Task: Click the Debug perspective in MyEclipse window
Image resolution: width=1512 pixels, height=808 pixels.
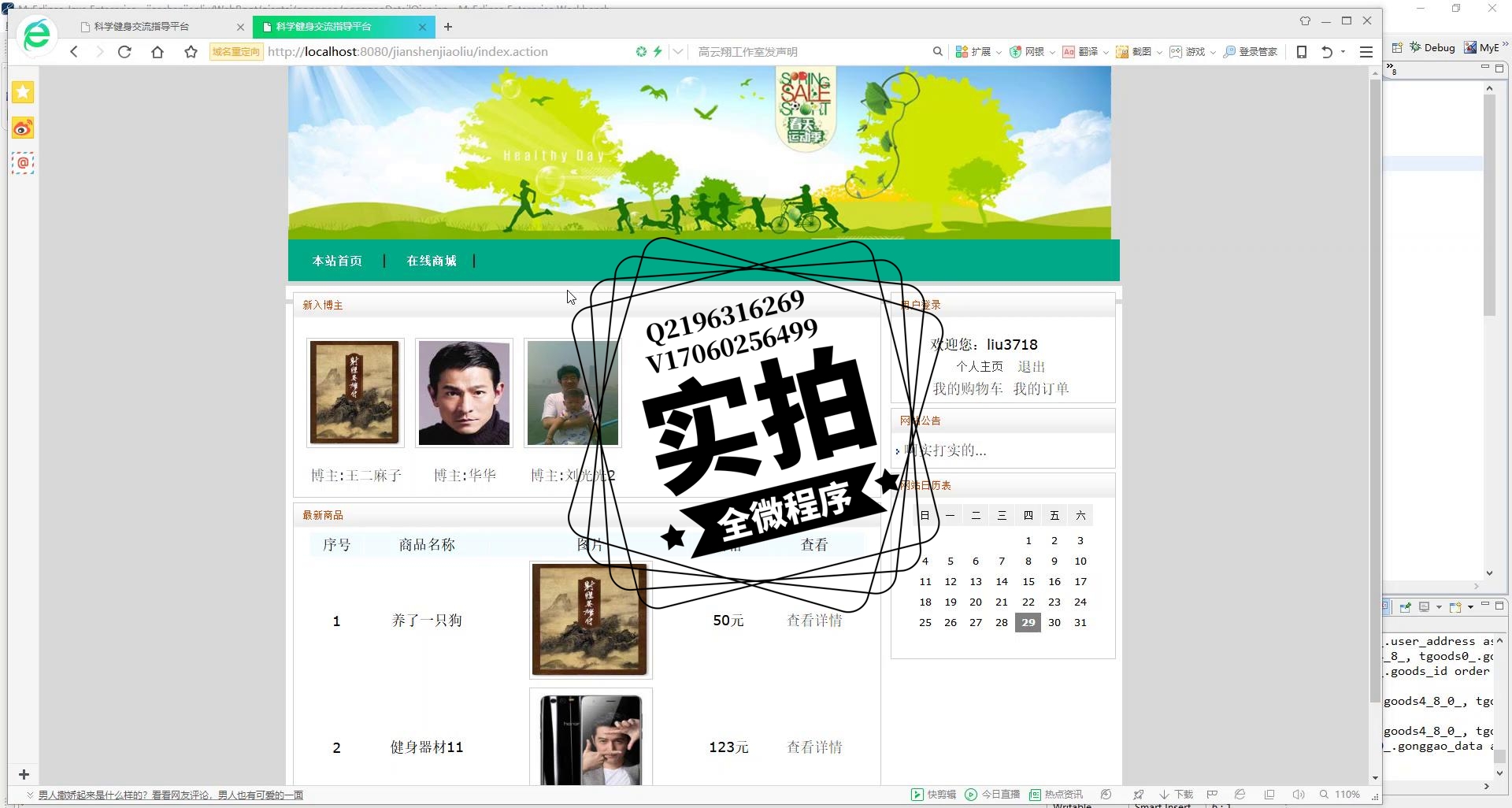Action: (x=1432, y=47)
